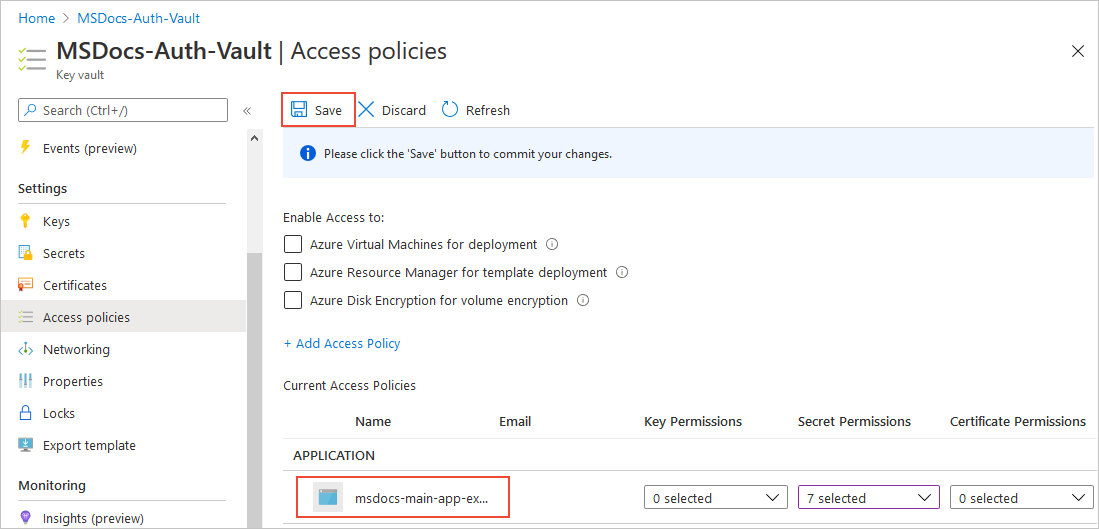Click the Keys key icon in sidebar

26,221
